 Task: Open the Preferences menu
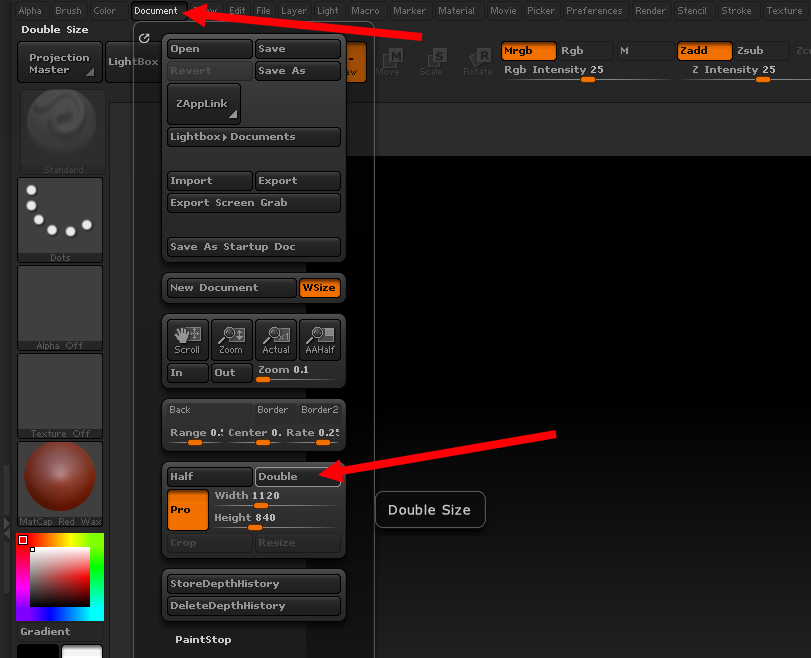pos(594,11)
